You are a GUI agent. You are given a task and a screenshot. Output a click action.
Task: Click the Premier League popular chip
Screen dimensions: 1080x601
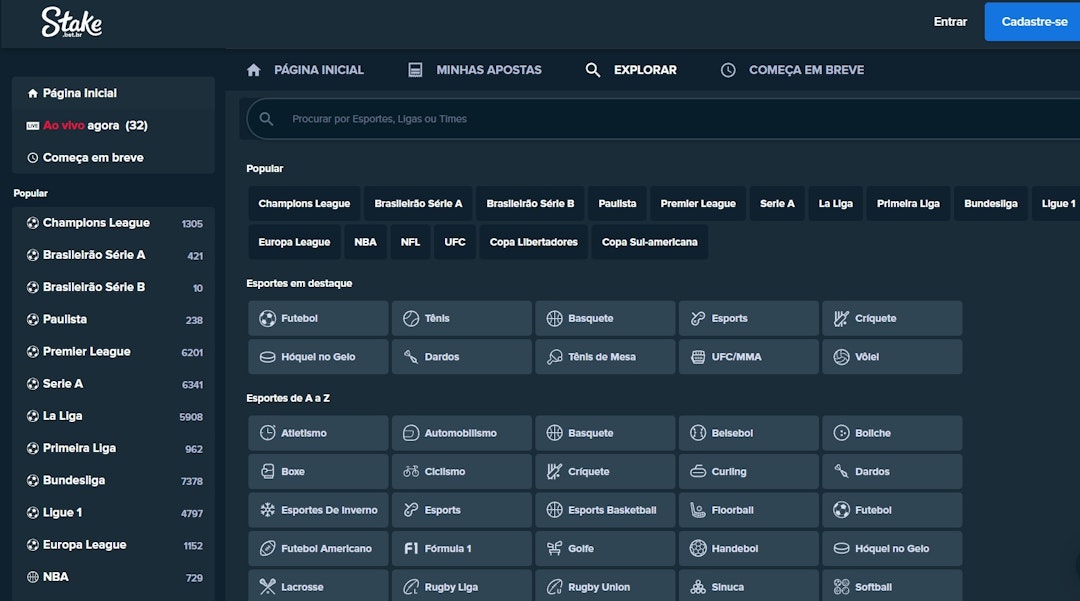[x=698, y=204]
